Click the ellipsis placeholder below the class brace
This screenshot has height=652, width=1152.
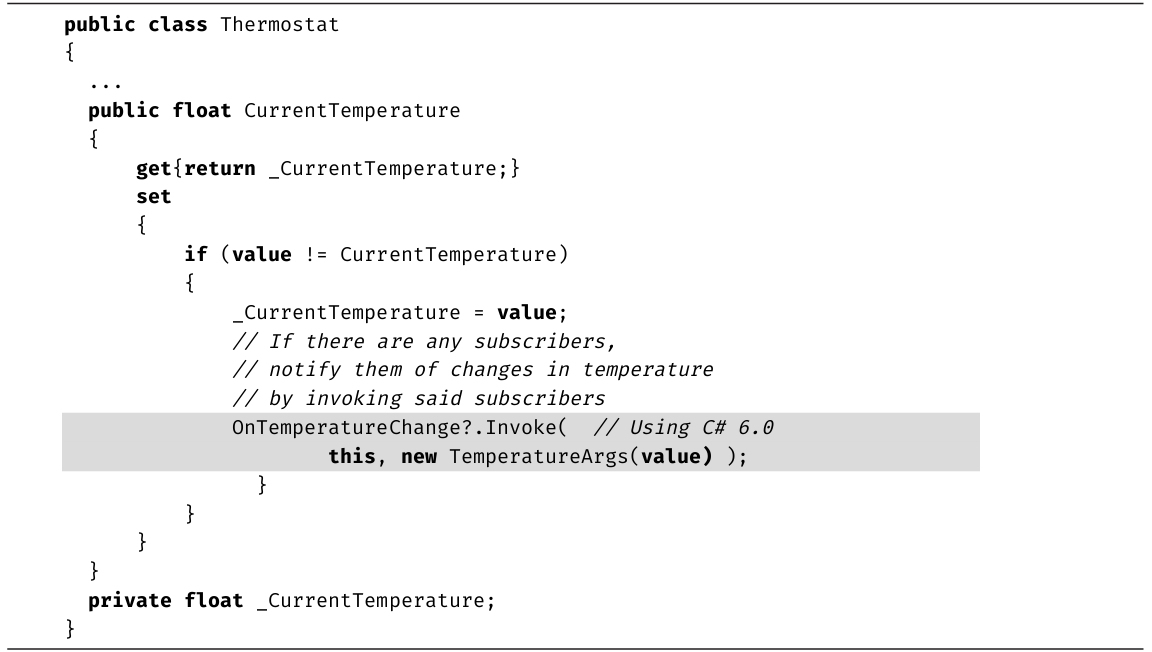(99, 82)
